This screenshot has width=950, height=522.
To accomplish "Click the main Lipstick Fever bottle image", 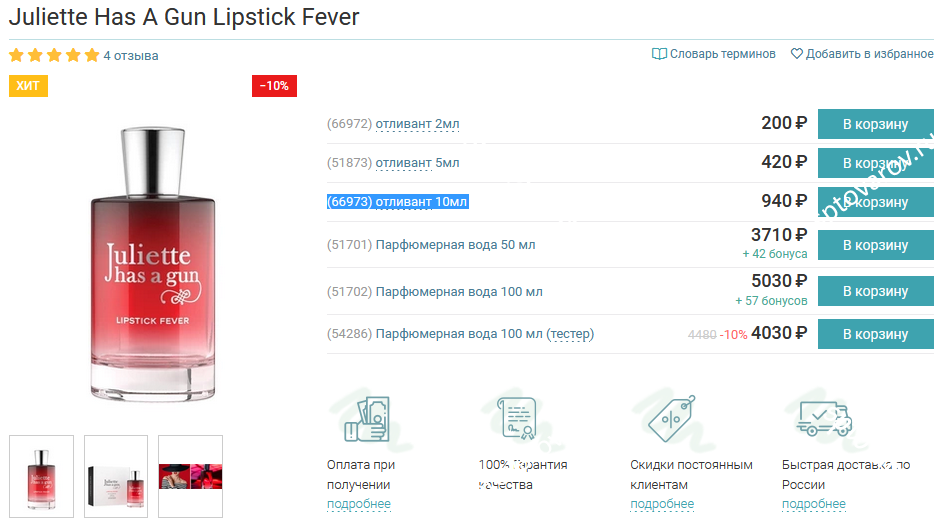I will pyautogui.click(x=153, y=264).
